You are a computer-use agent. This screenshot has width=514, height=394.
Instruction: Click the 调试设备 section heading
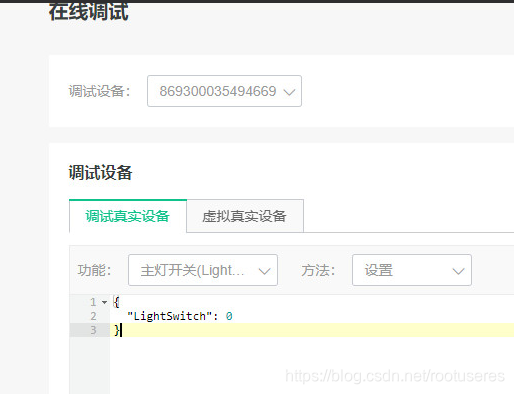pyautogui.click(x=100, y=173)
